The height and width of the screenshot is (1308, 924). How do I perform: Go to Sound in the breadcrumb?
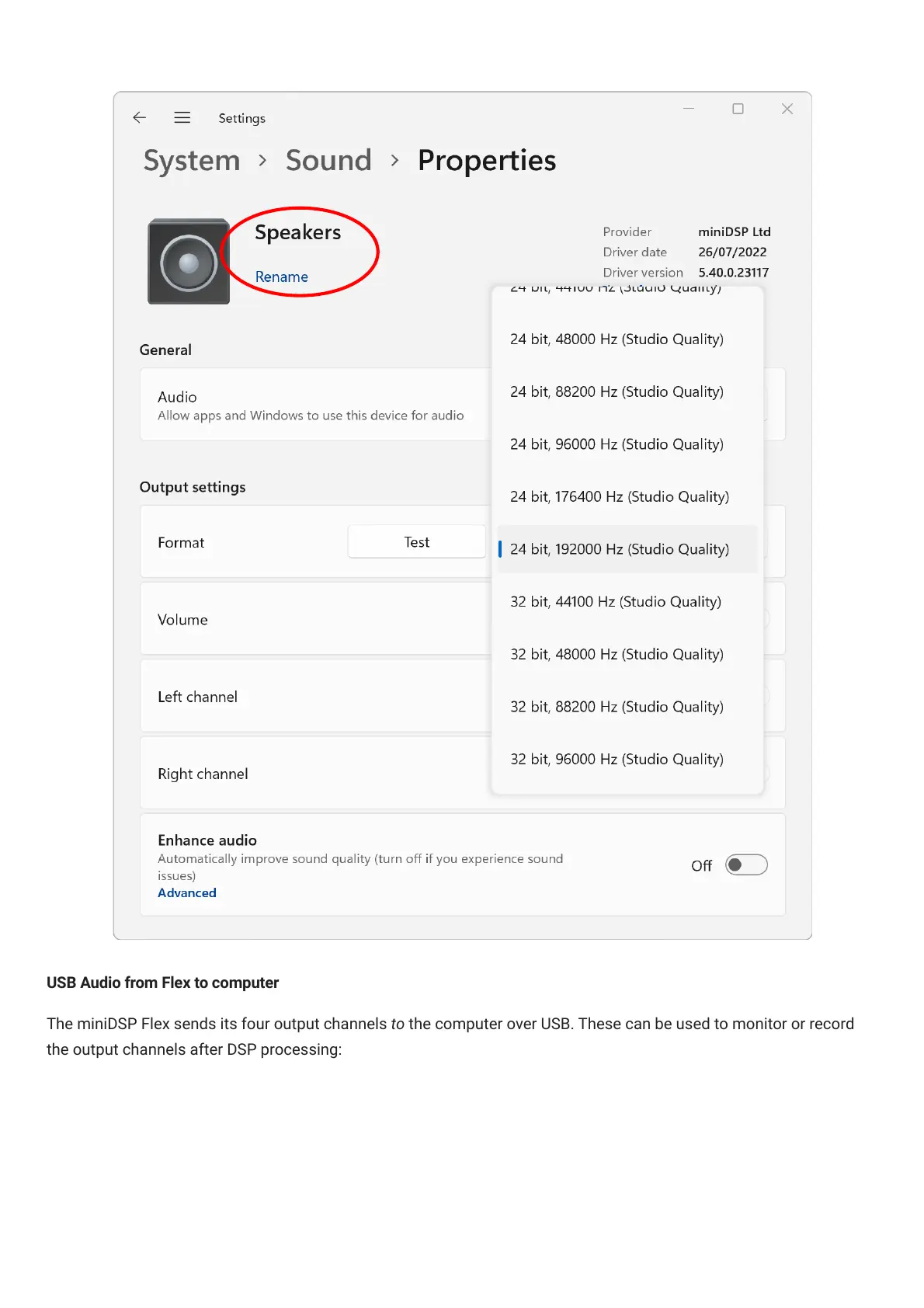click(x=328, y=161)
